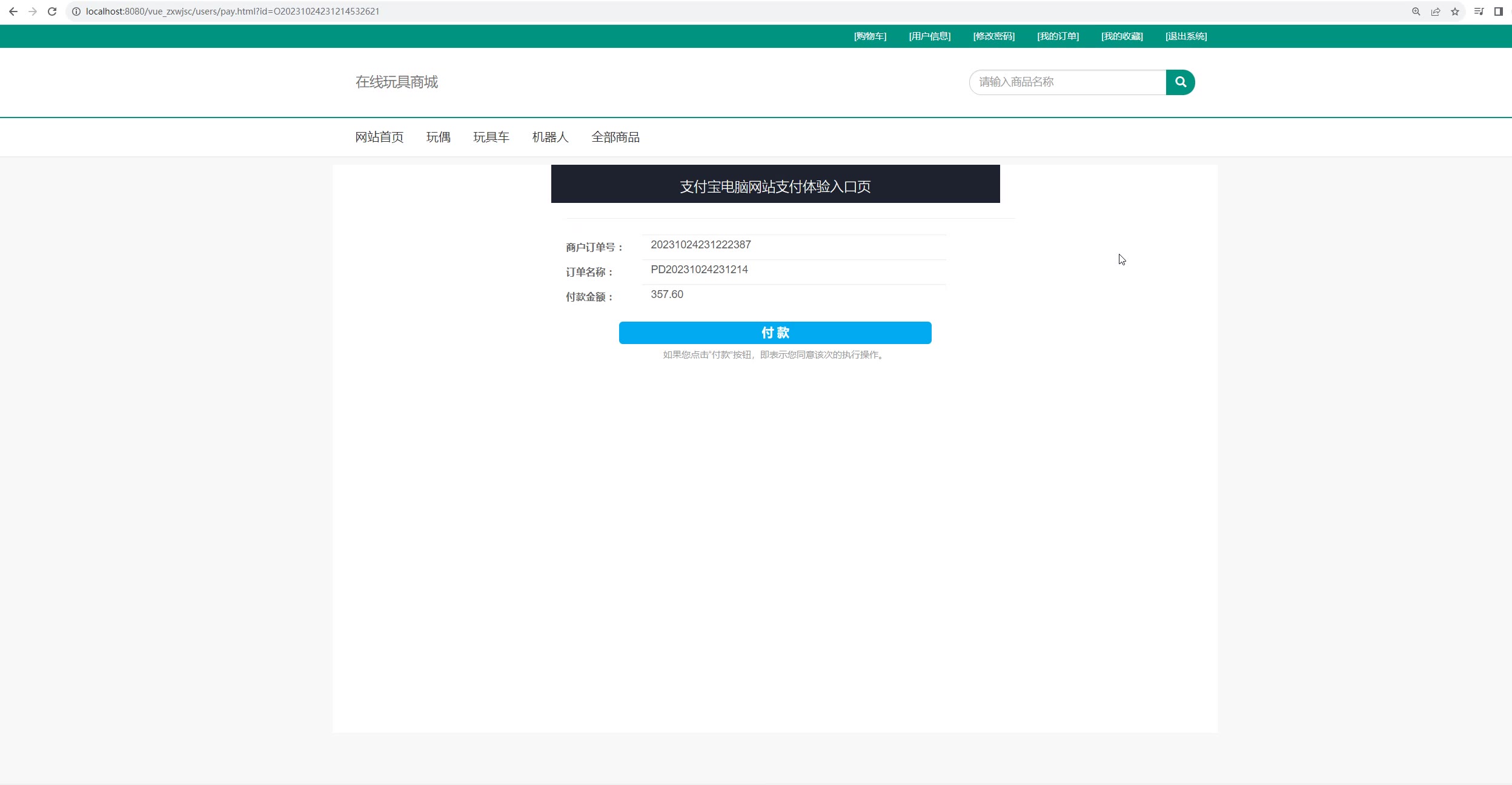Open the 全部商品 menu item
This screenshot has width=1512, height=785.
[x=615, y=137]
